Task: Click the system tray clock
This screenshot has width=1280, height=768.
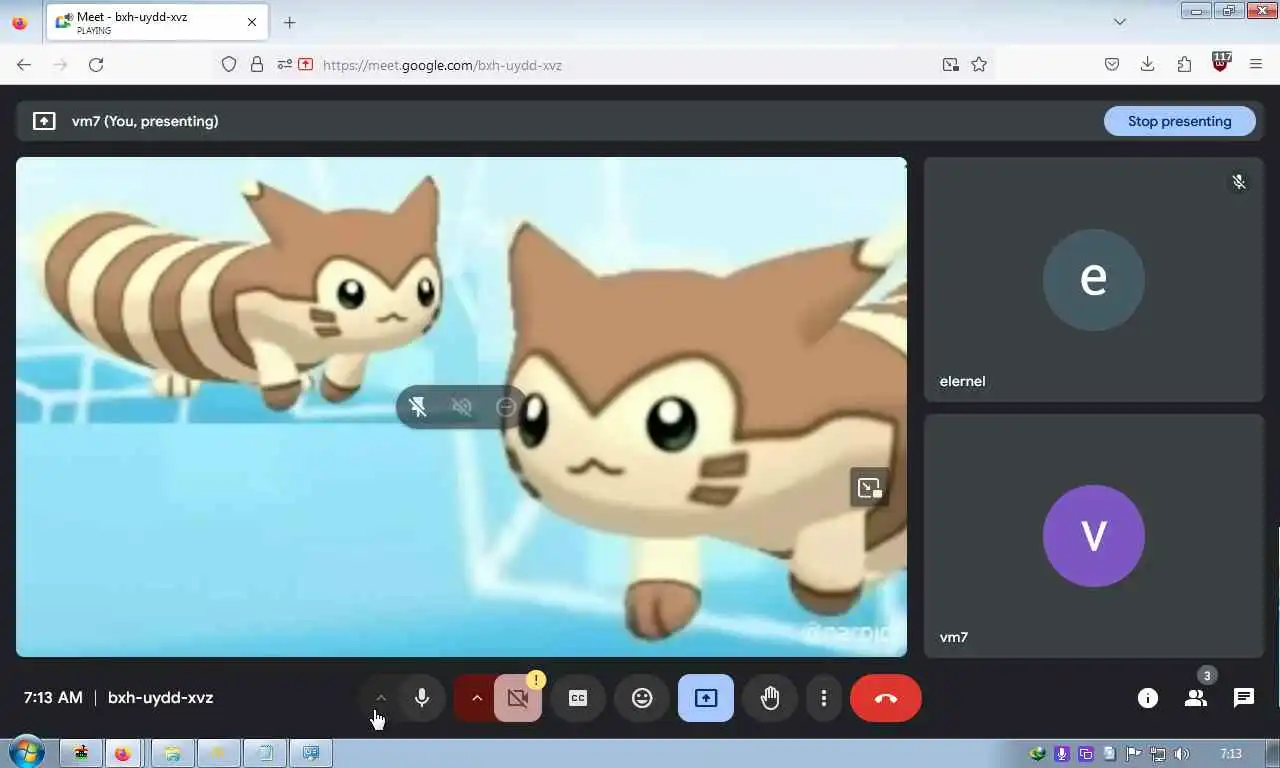Action: pyautogui.click(x=1231, y=754)
